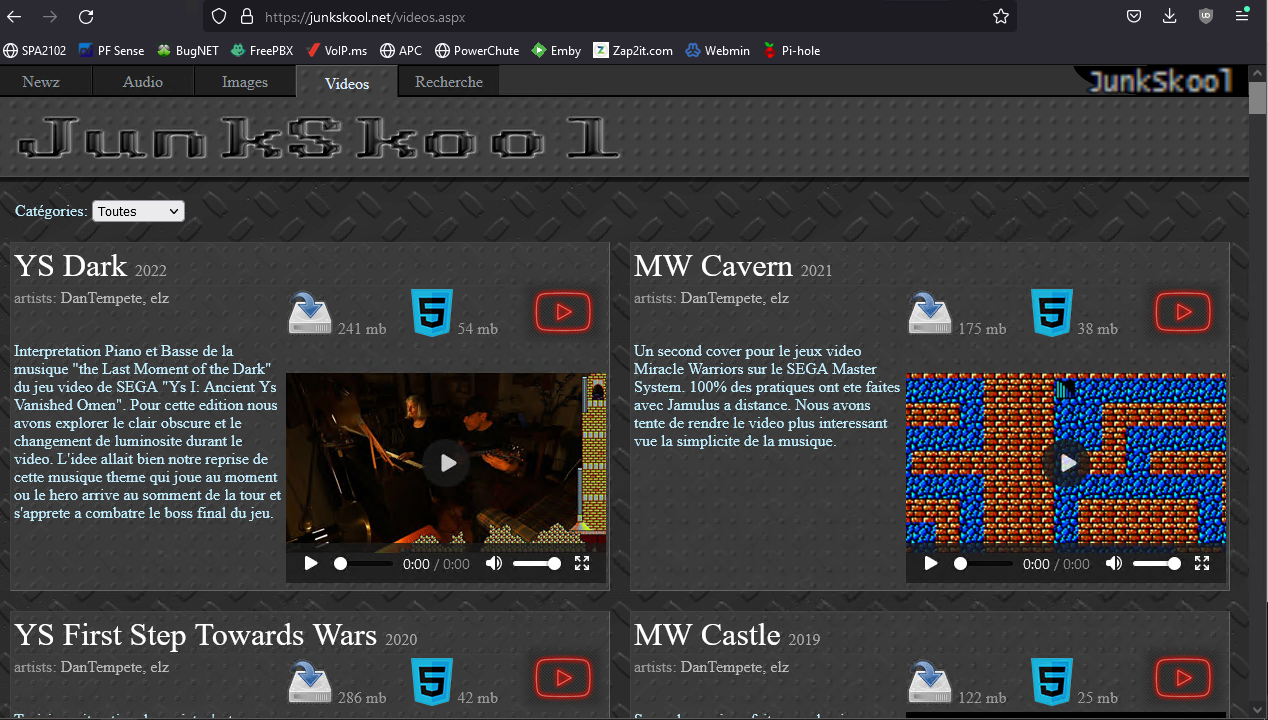Open YS First Step Towards Wars on YouTube
The image size is (1268, 720).
[563, 678]
